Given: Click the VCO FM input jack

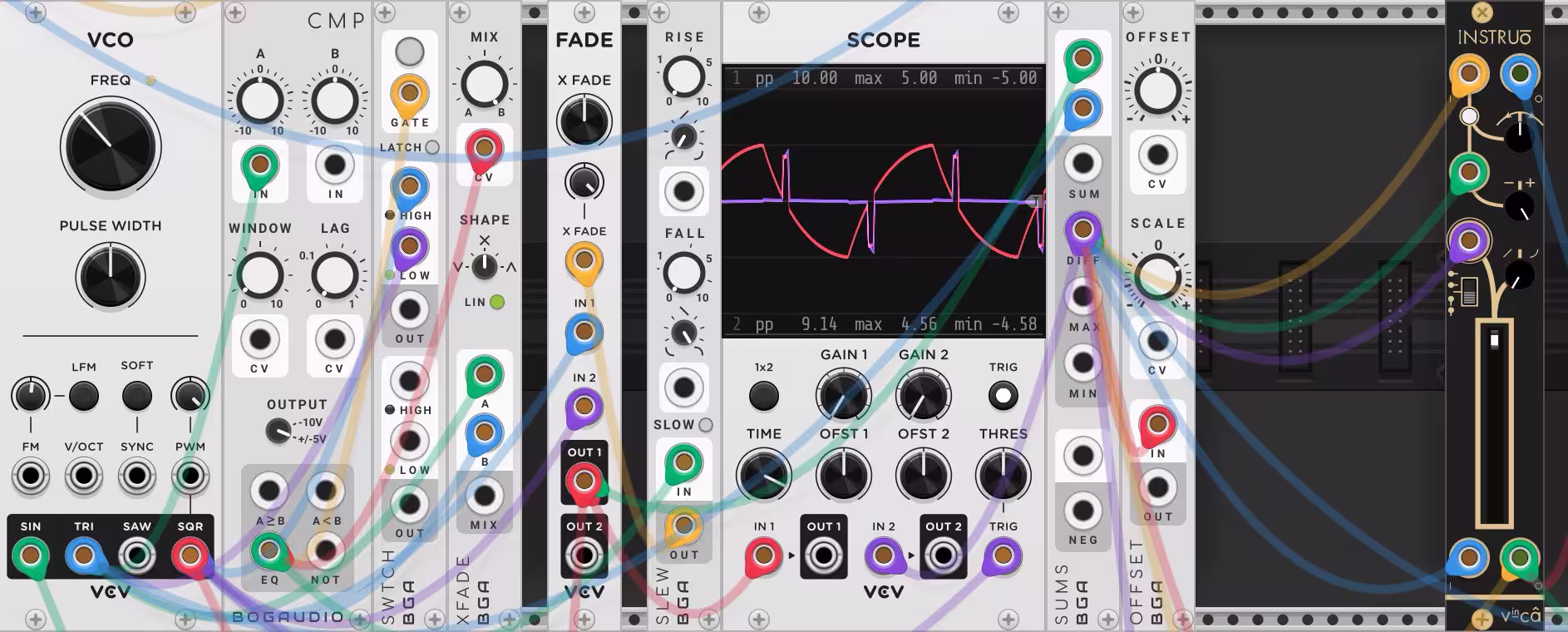Looking at the screenshot, I should [x=31, y=476].
